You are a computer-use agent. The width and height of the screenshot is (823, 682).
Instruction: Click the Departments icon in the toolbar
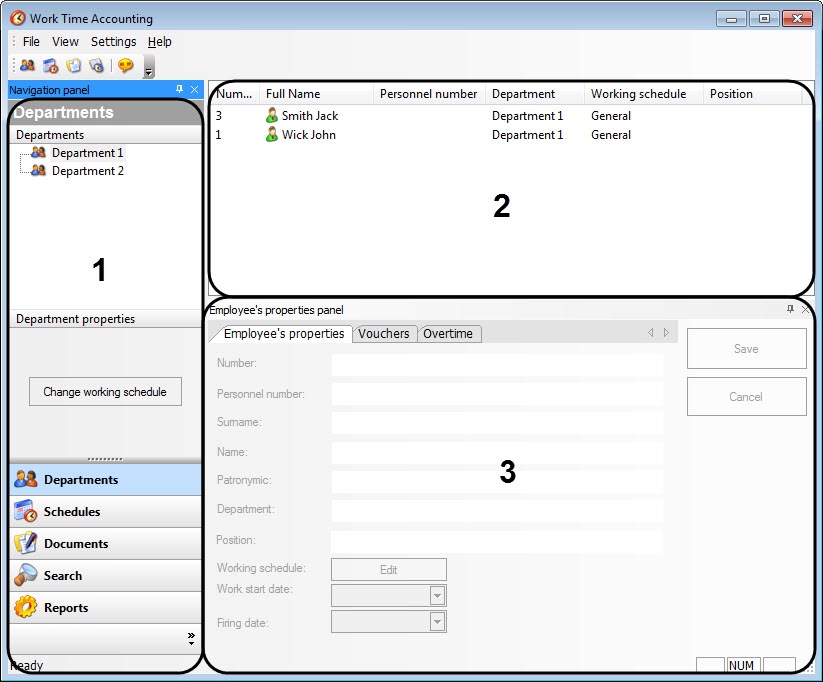coord(27,66)
